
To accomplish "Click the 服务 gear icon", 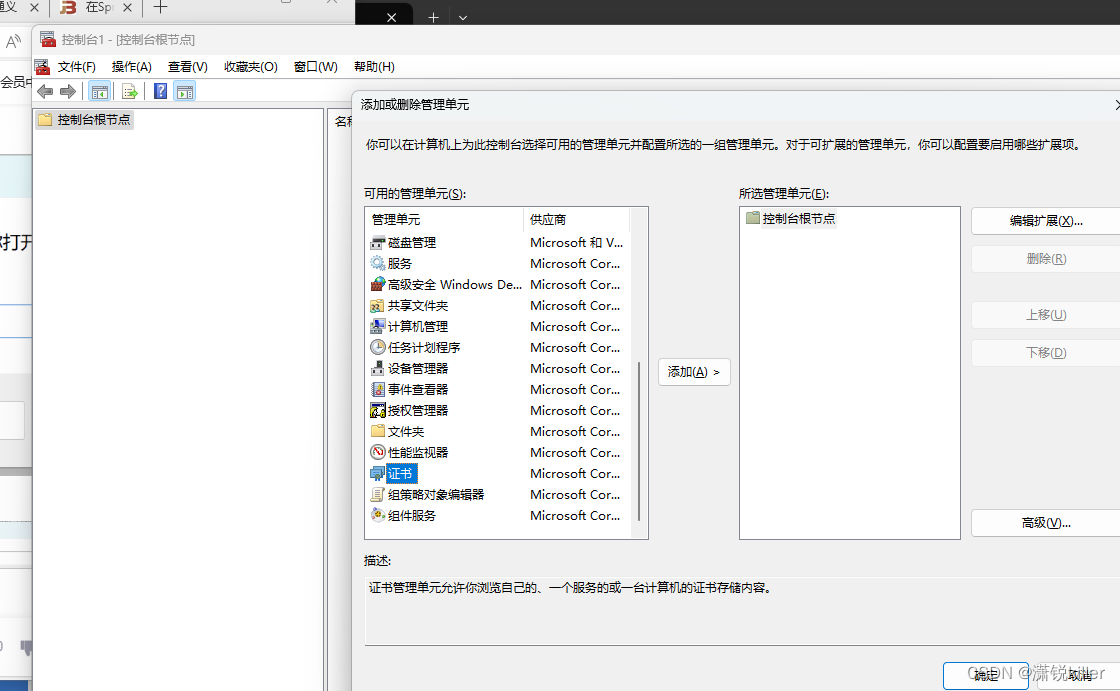I will point(377,264).
